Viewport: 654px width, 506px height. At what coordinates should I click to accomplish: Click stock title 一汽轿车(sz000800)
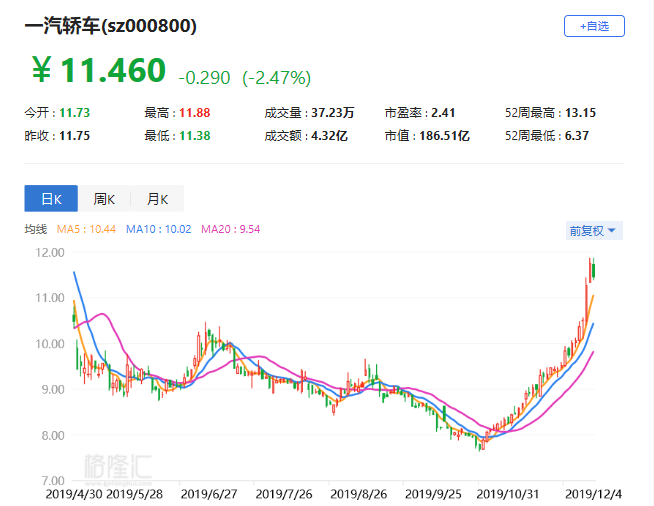coord(111,26)
